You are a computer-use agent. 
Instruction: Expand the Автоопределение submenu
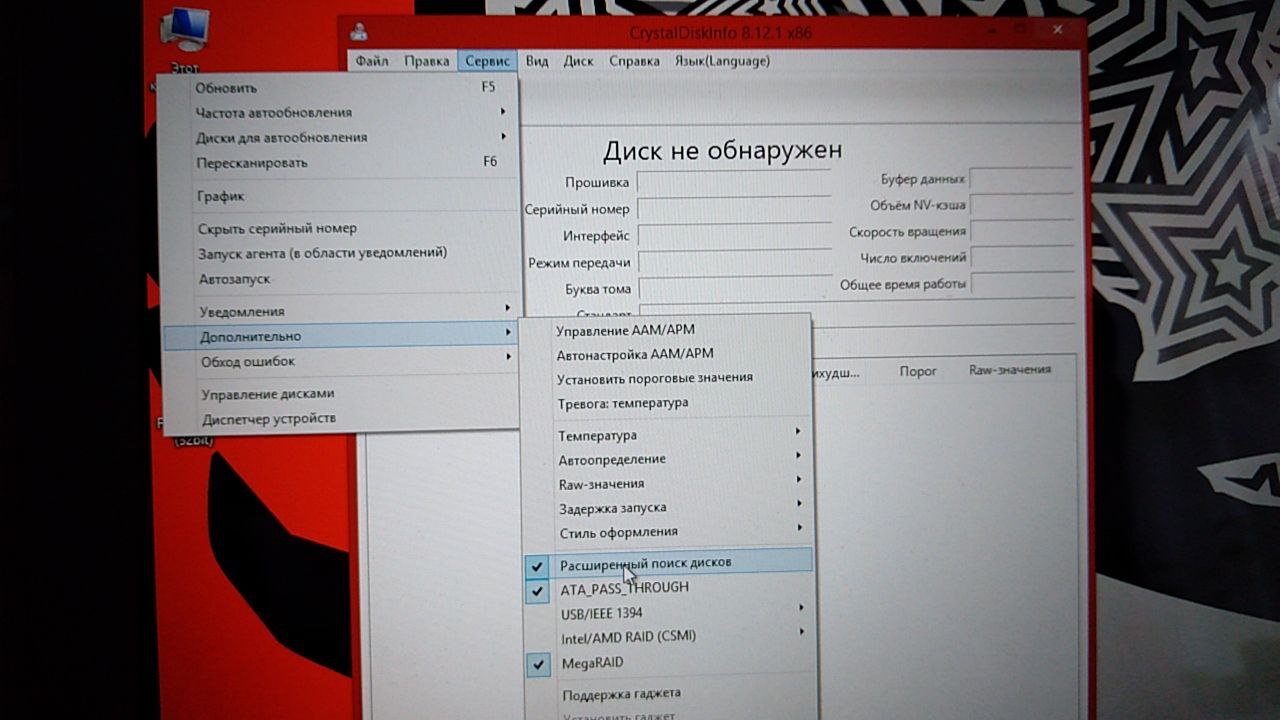tap(668, 460)
